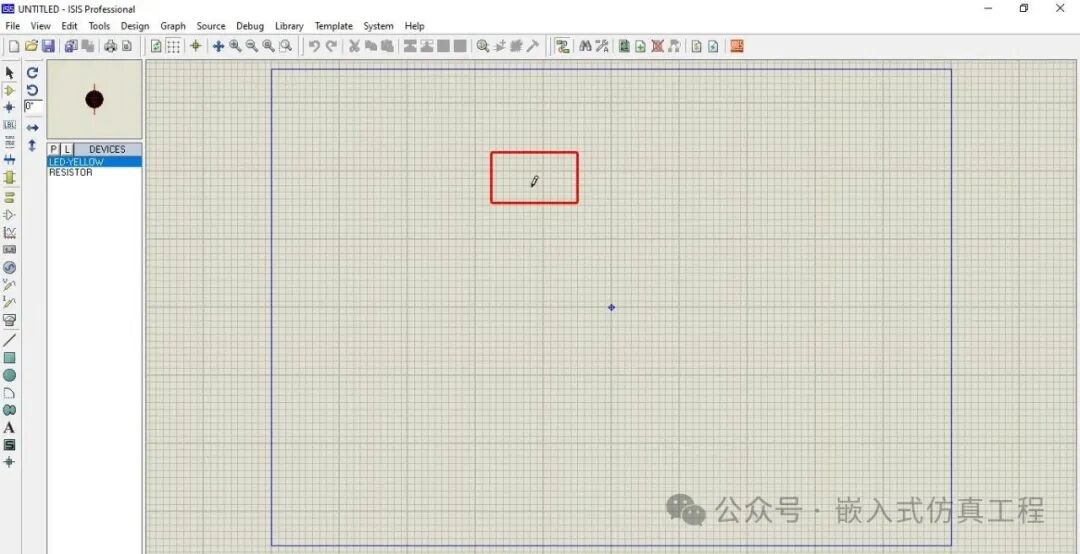Screen dimensions: 1080x554
Task: Open the Tools menu
Action: click(x=99, y=26)
